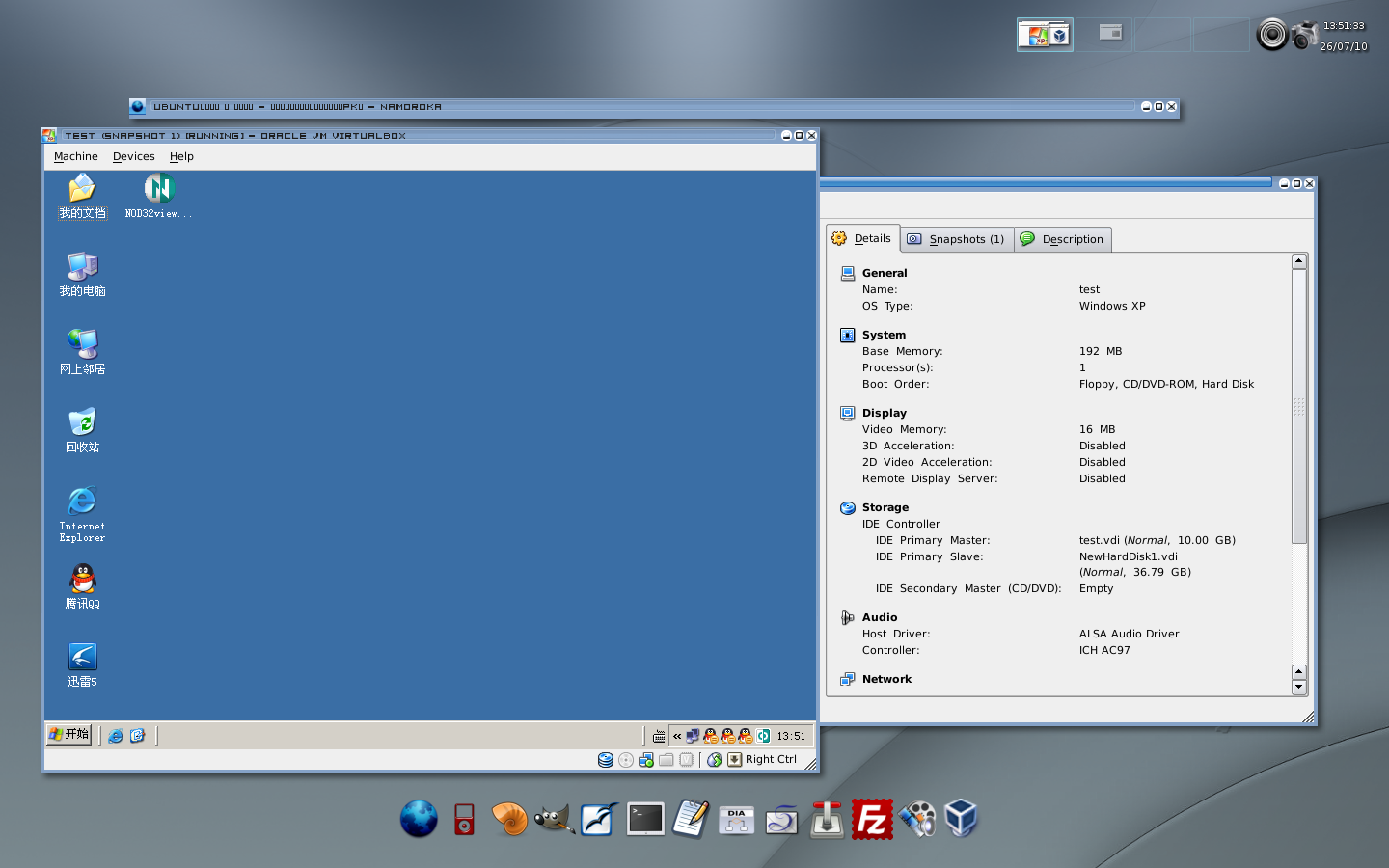This screenshot has height=868, width=1389.
Task: Launch OpenOffice from the dock
Action: [599, 819]
